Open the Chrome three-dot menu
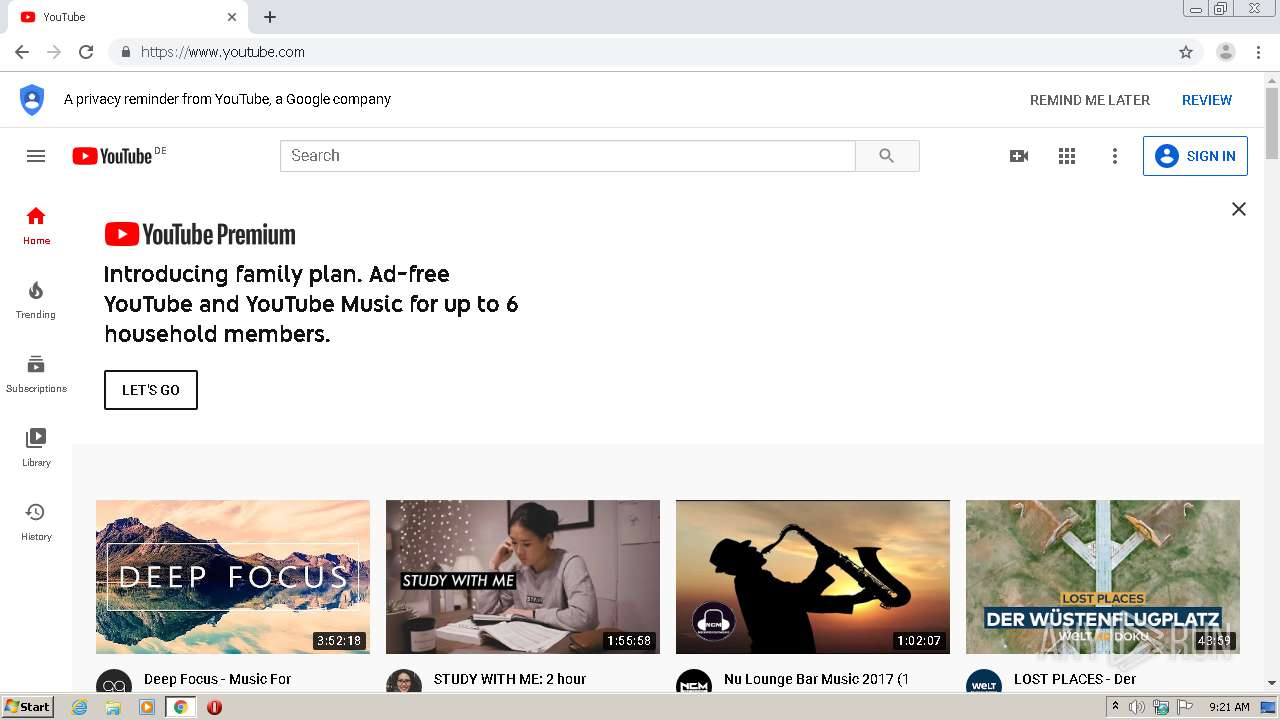1280x720 pixels. 1259,52
